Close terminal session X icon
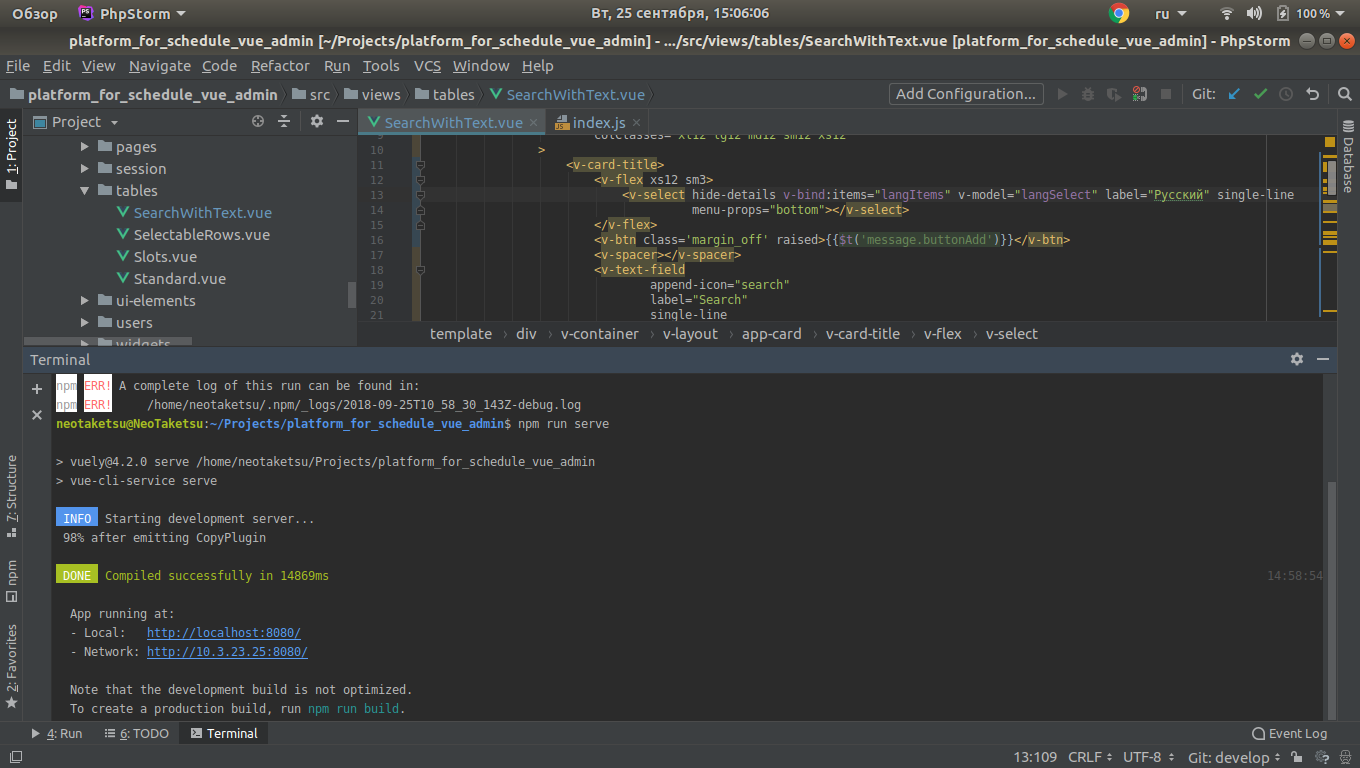The image size is (1360, 768). tap(37, 414)
